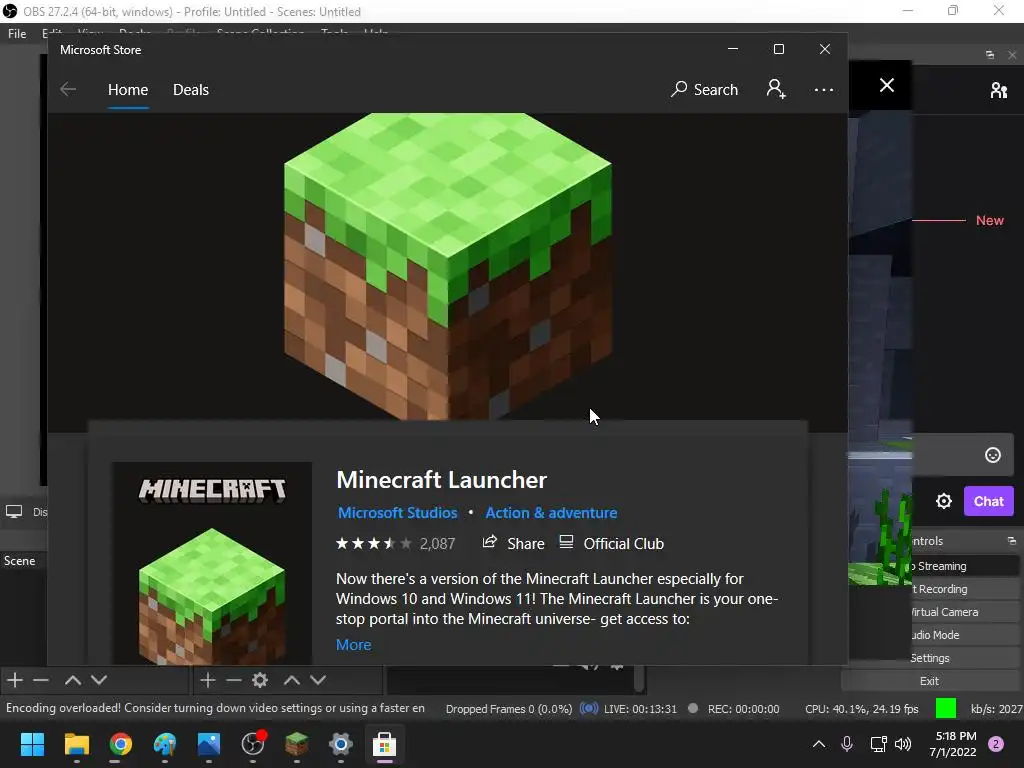1024x768 pixels.
Task: Move source down with the Sources down arrow
Action: click(318, 680)
